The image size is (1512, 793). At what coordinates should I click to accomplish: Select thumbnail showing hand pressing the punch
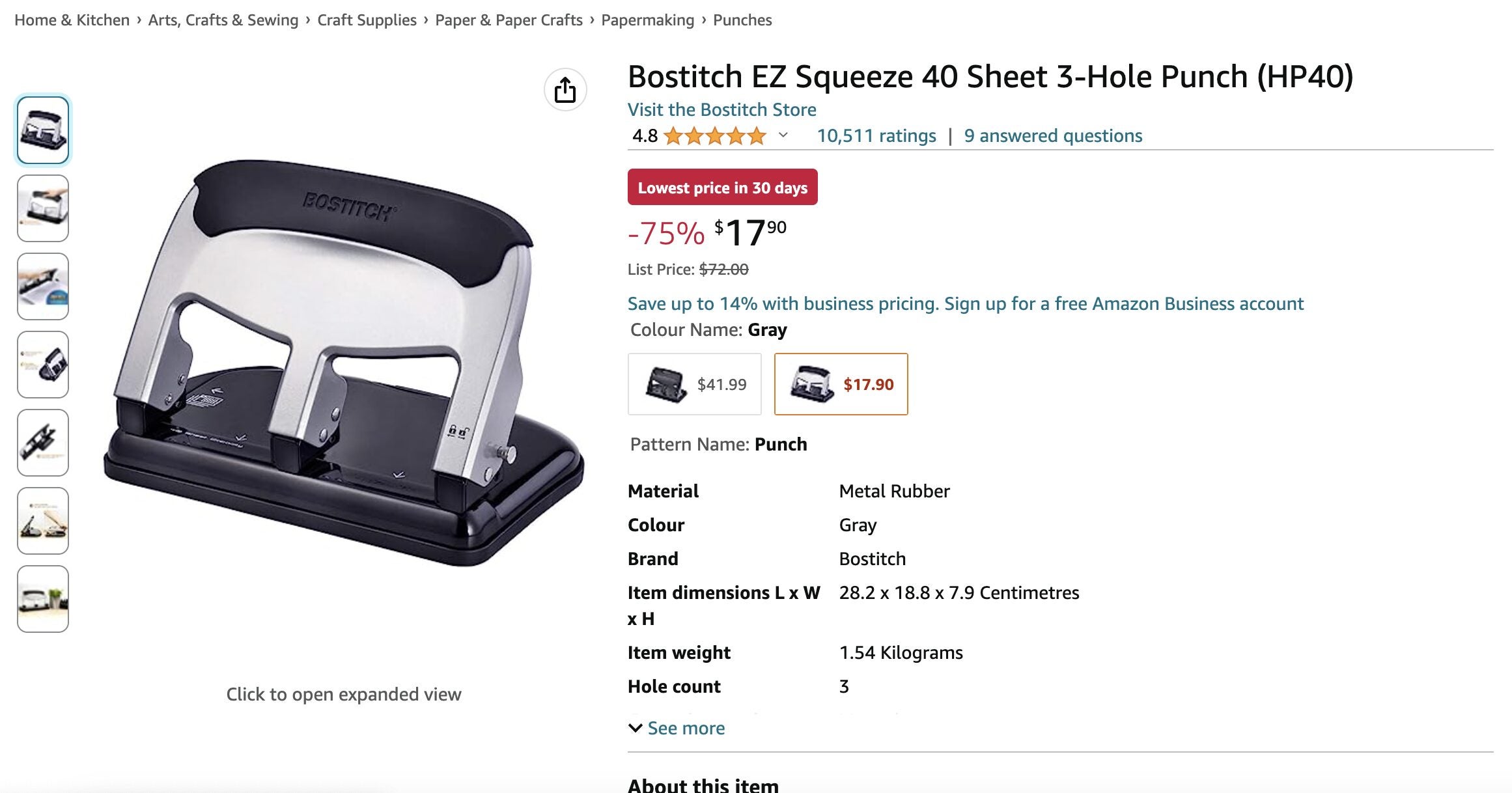pos(43,208)
